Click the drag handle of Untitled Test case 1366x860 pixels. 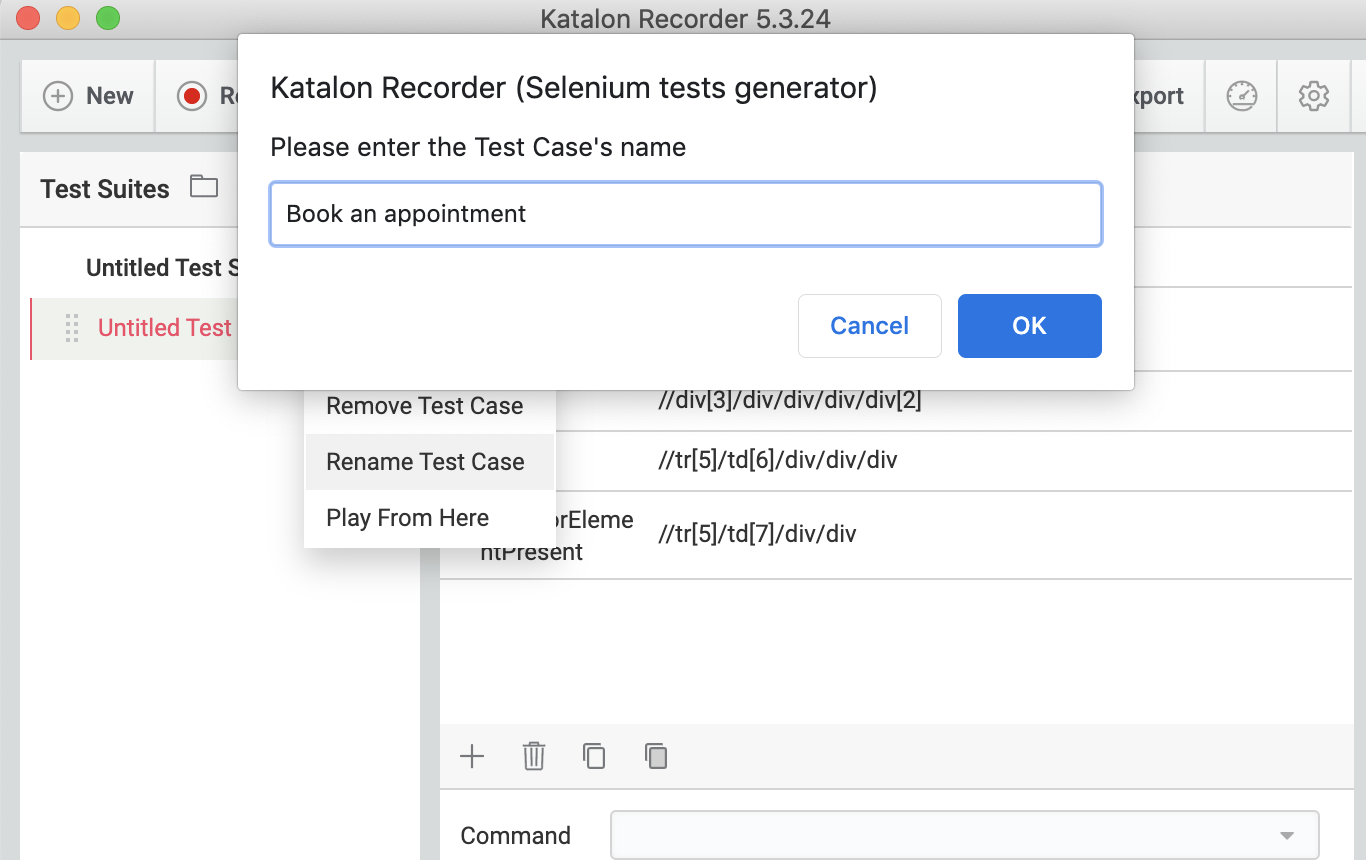tap(71, 328)
